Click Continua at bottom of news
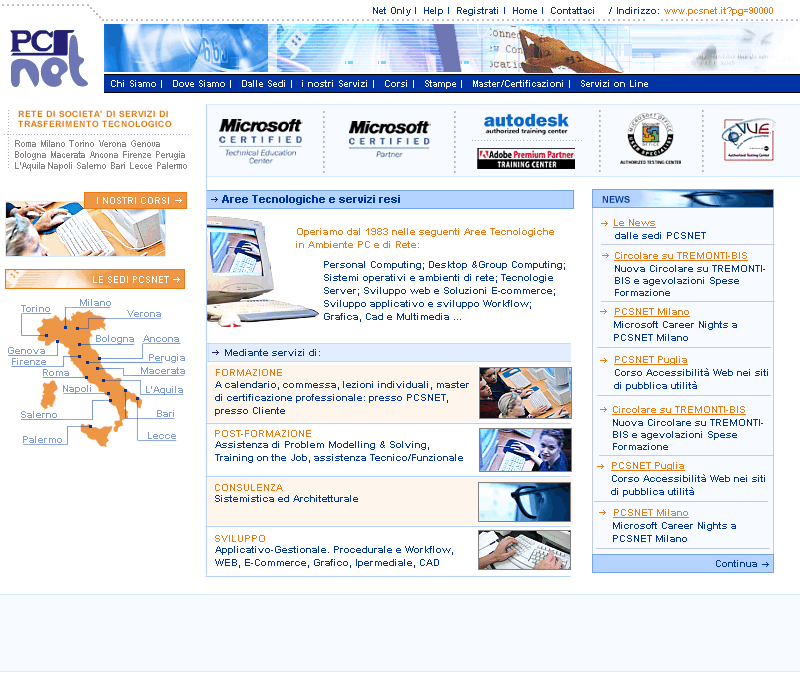The width and height of the screenshot is (800, 687). [736, 564]
